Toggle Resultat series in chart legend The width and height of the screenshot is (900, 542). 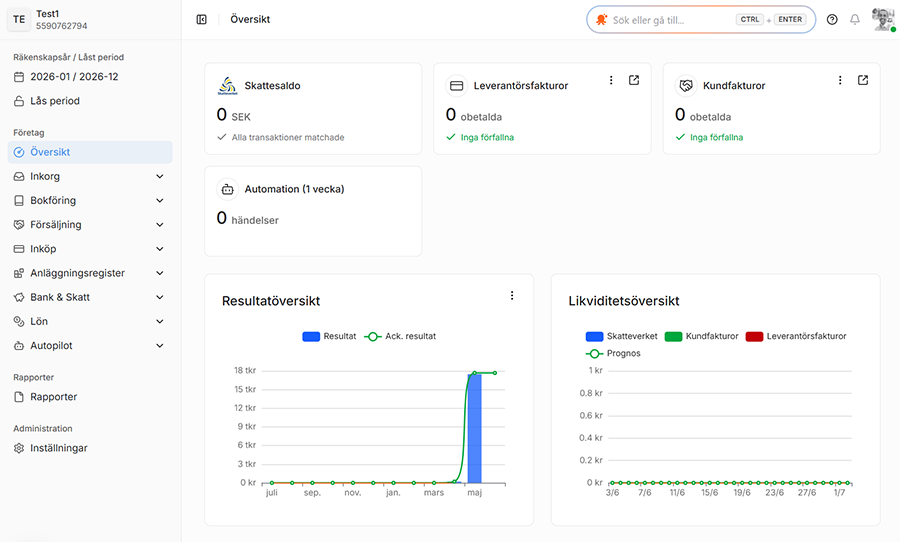[329, 336]
